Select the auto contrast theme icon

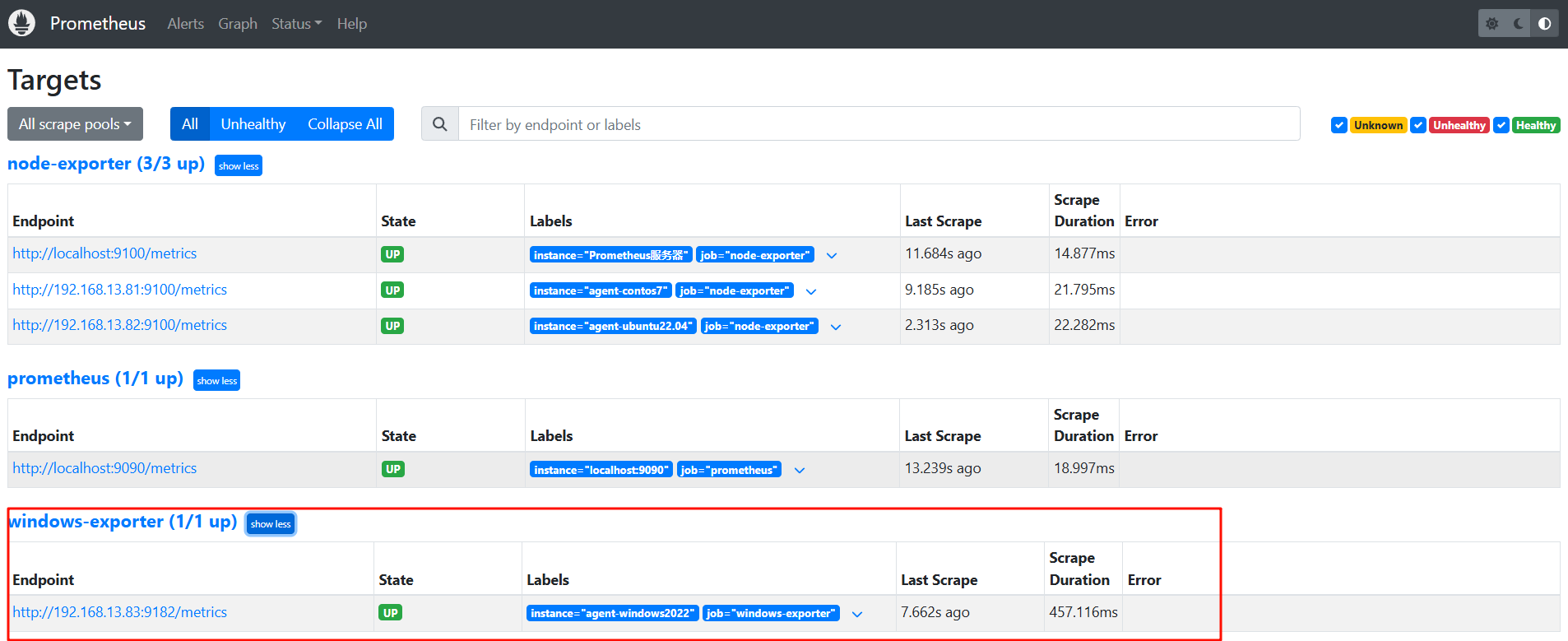pyautogui.click(x=1544, y=24)
